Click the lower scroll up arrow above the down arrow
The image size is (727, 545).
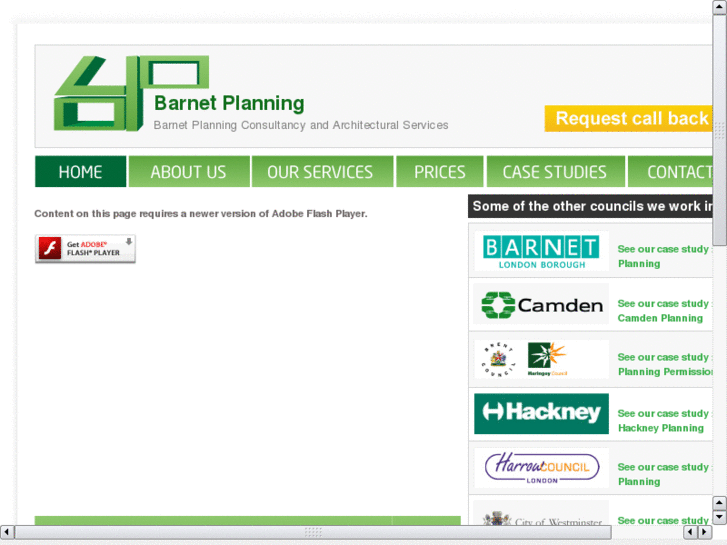[719, 503]
